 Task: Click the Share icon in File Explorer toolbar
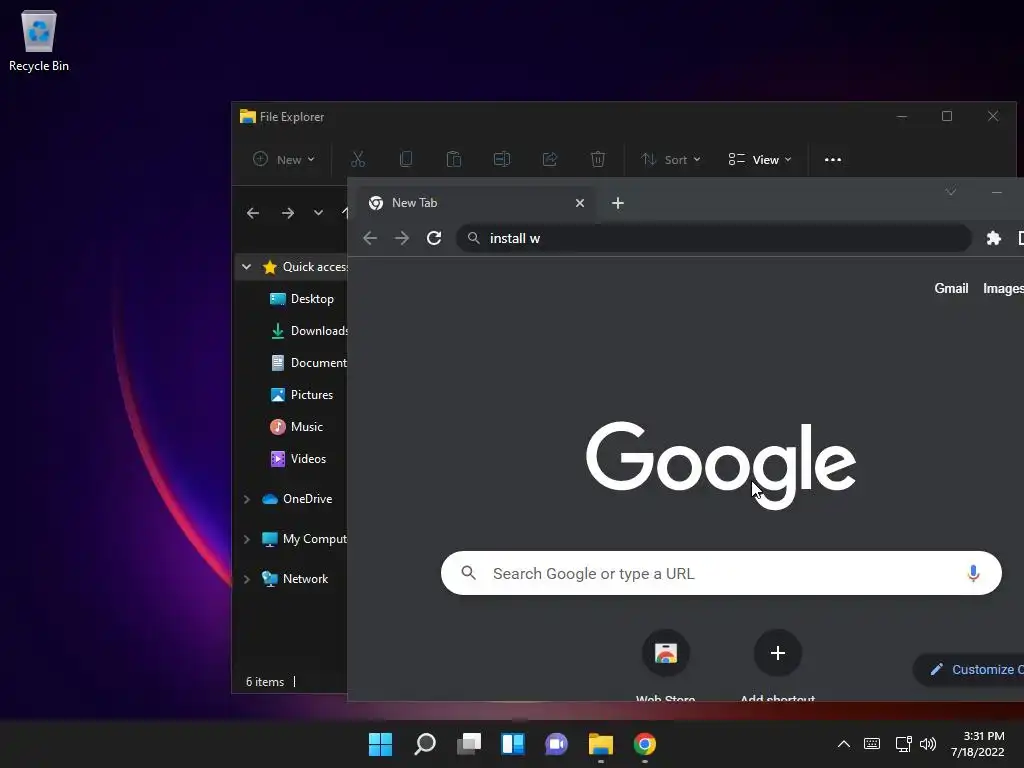pos(550,159)
